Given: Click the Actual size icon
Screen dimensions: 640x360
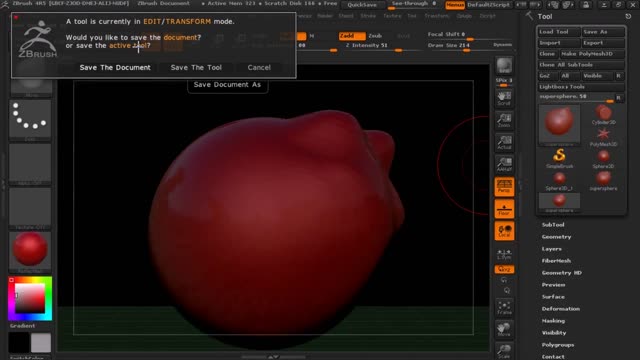Looking at the screenshot, I should [504, 142].
